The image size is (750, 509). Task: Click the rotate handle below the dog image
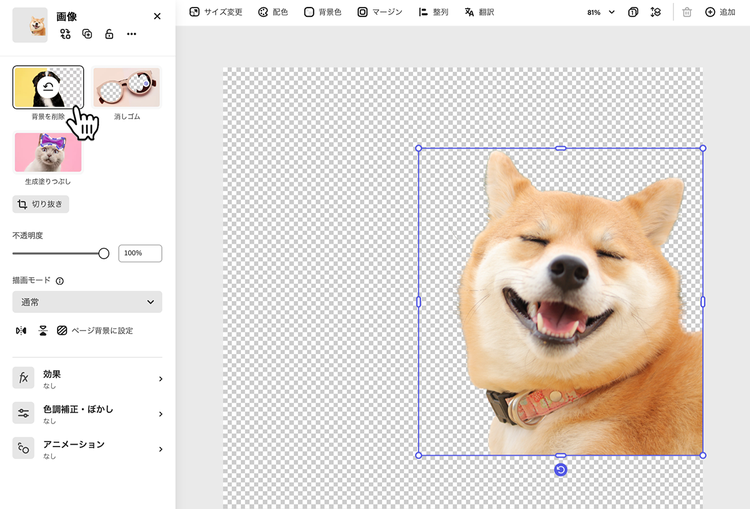pyautogui.click(x=560, y=470)
